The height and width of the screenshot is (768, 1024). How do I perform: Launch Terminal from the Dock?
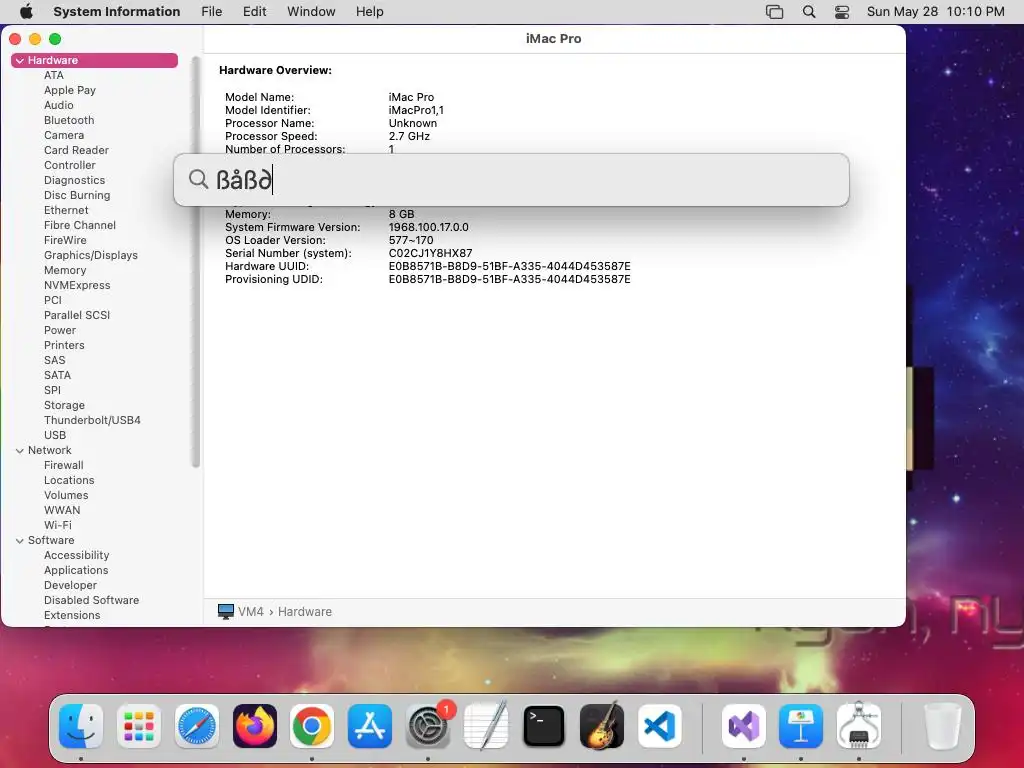tap(544, 726)
